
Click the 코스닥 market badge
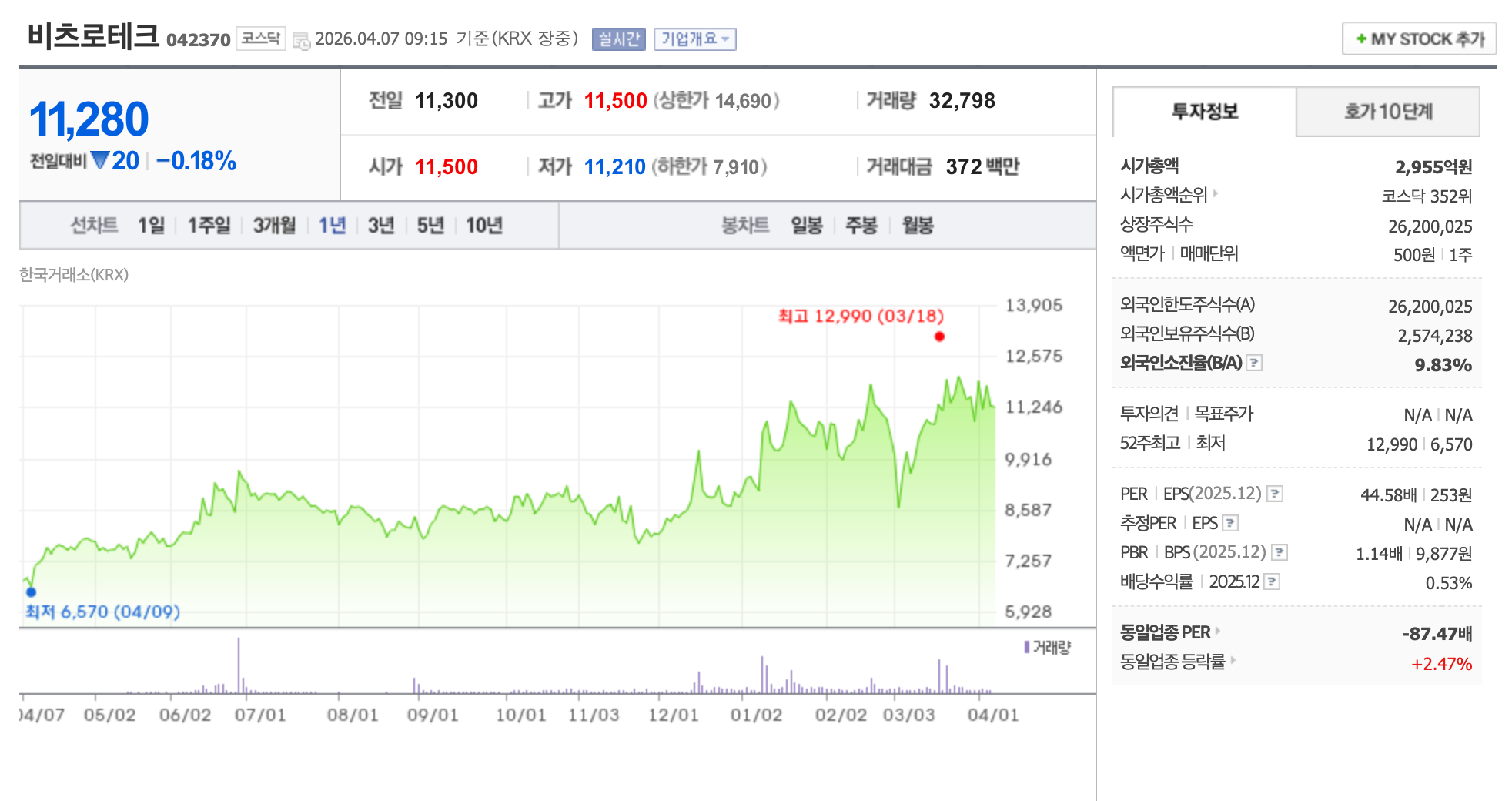(260, 39)
